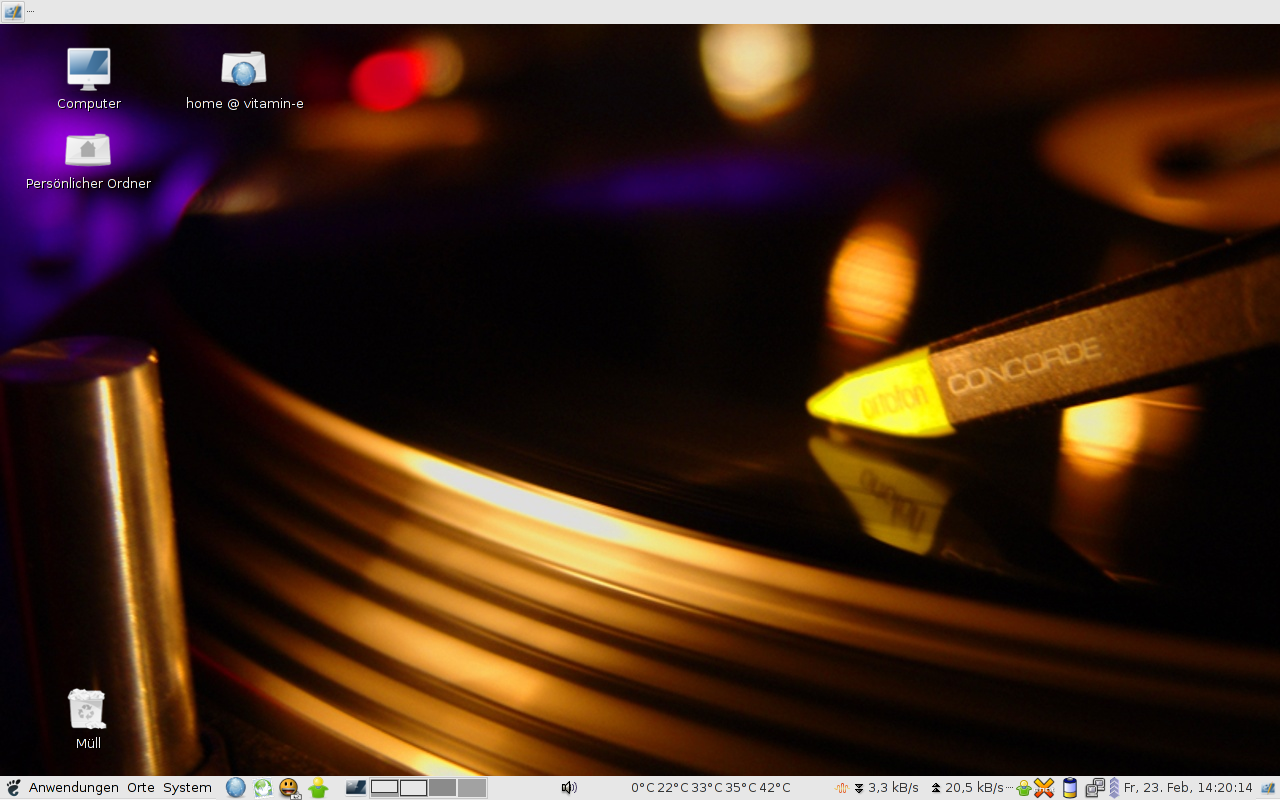Click the green recycle arrows launcher
The width and height of the screenshot is (1280, 800).
[263, 788]
